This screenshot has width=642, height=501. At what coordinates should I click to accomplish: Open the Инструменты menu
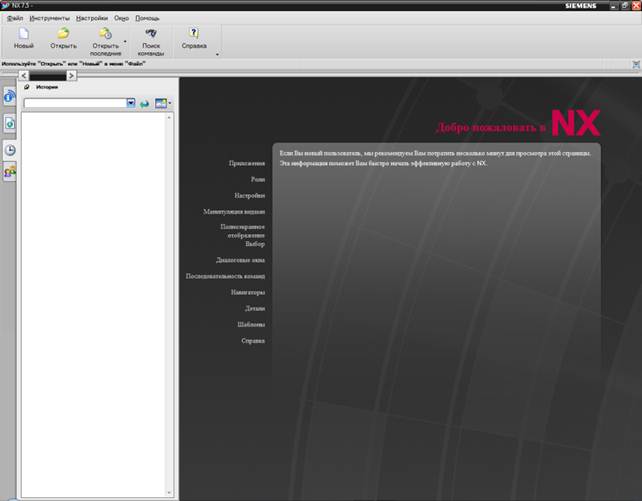pyautogui.click(x=50, y=18)
